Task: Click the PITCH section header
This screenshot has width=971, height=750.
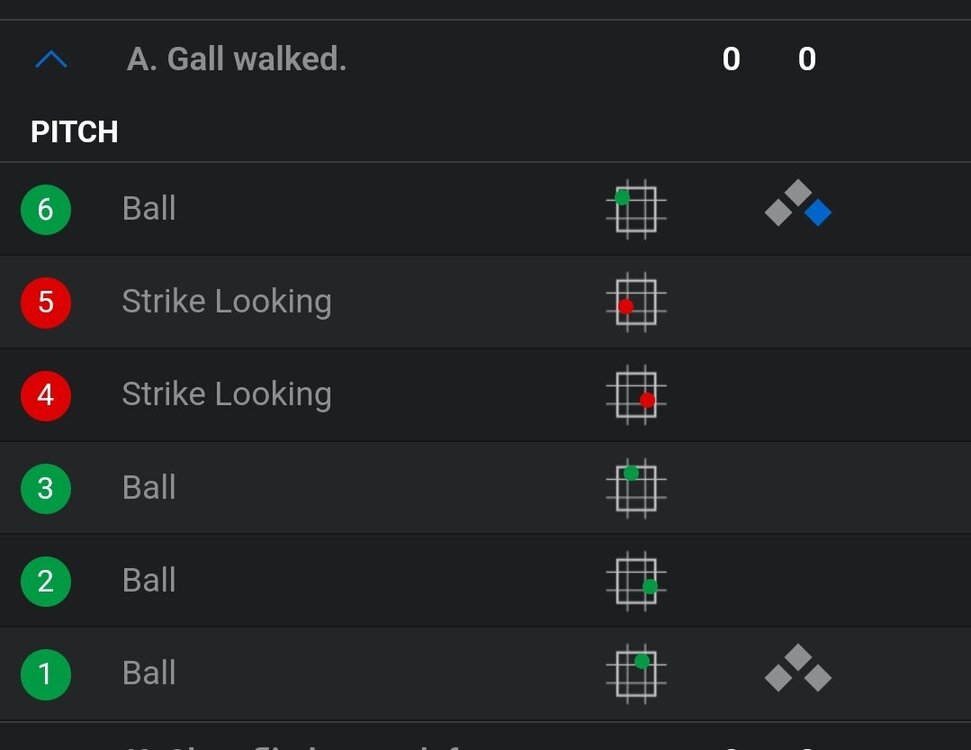Action: point(75,132)
